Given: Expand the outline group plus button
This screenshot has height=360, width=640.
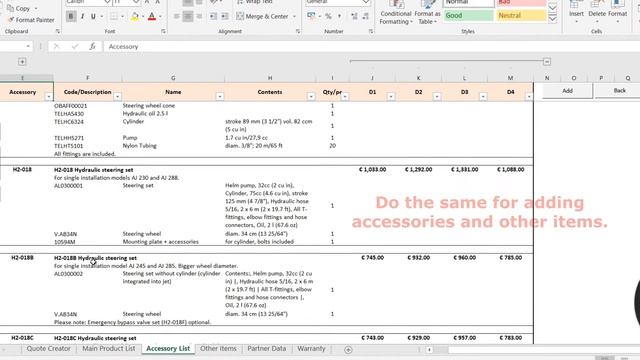Looking at the screenshot, I should (x=22, y=62).
